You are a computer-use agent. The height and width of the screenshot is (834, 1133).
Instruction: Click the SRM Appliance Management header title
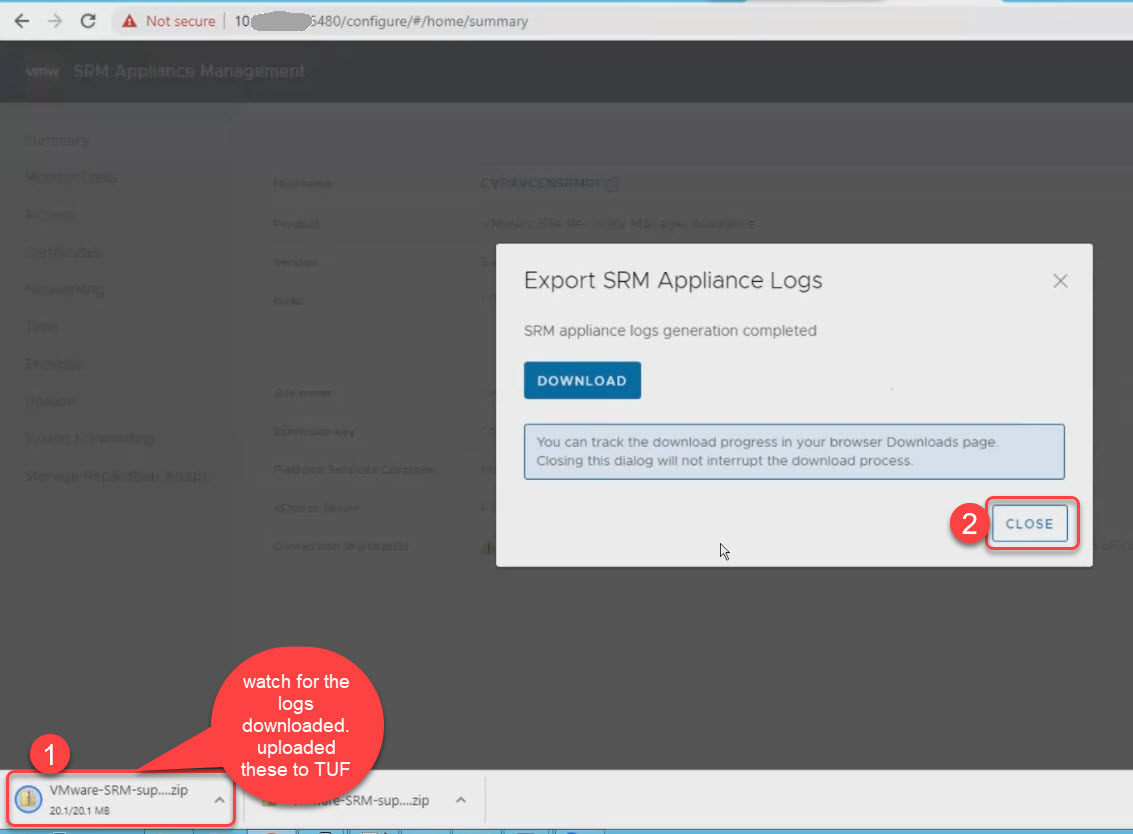189,71
